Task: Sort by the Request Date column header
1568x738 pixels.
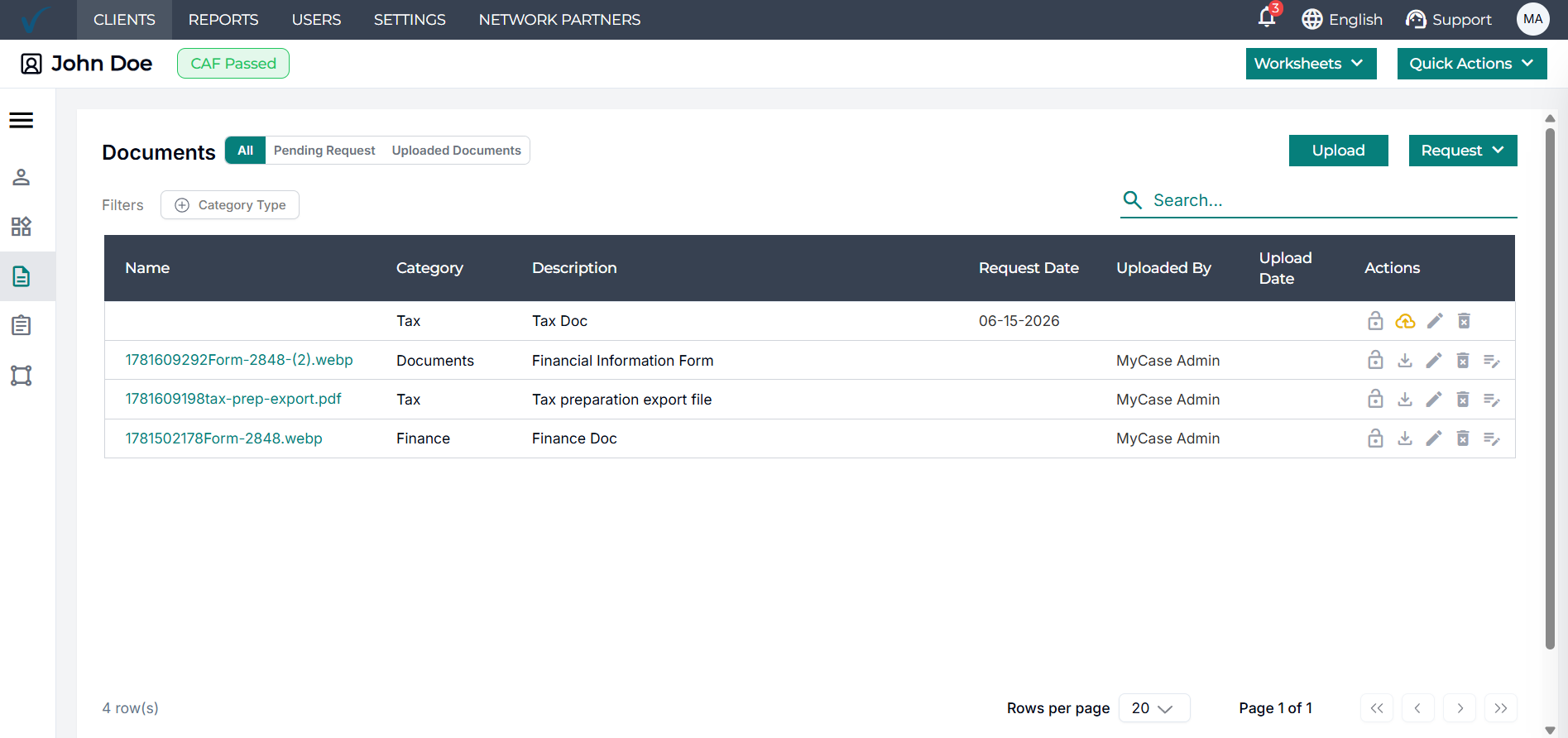Action: coord(1029,268)
